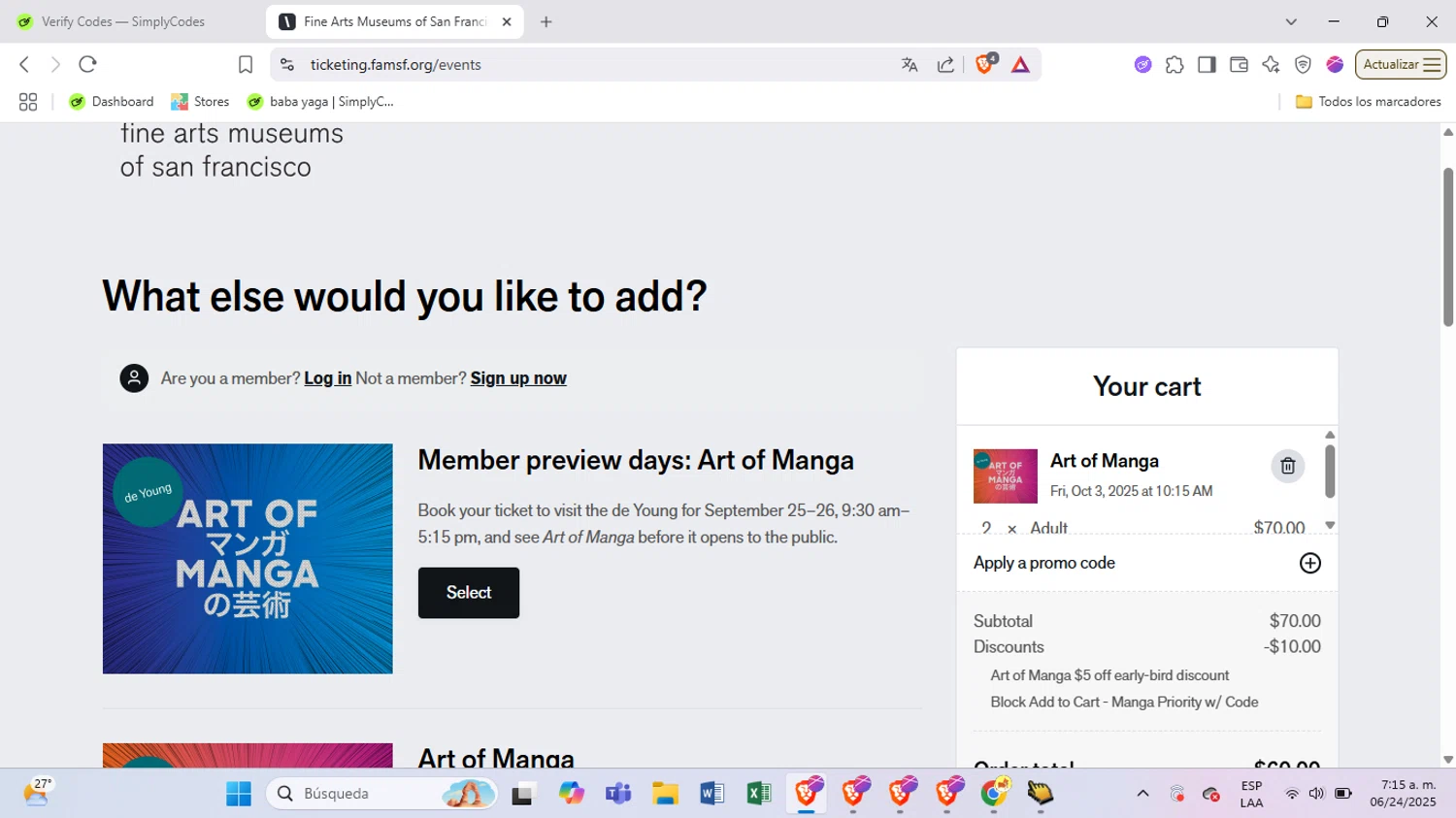Open the taskbar clock showing 7:15 a. m.
The image size is (1456, 818).
tap(1404, 794)
